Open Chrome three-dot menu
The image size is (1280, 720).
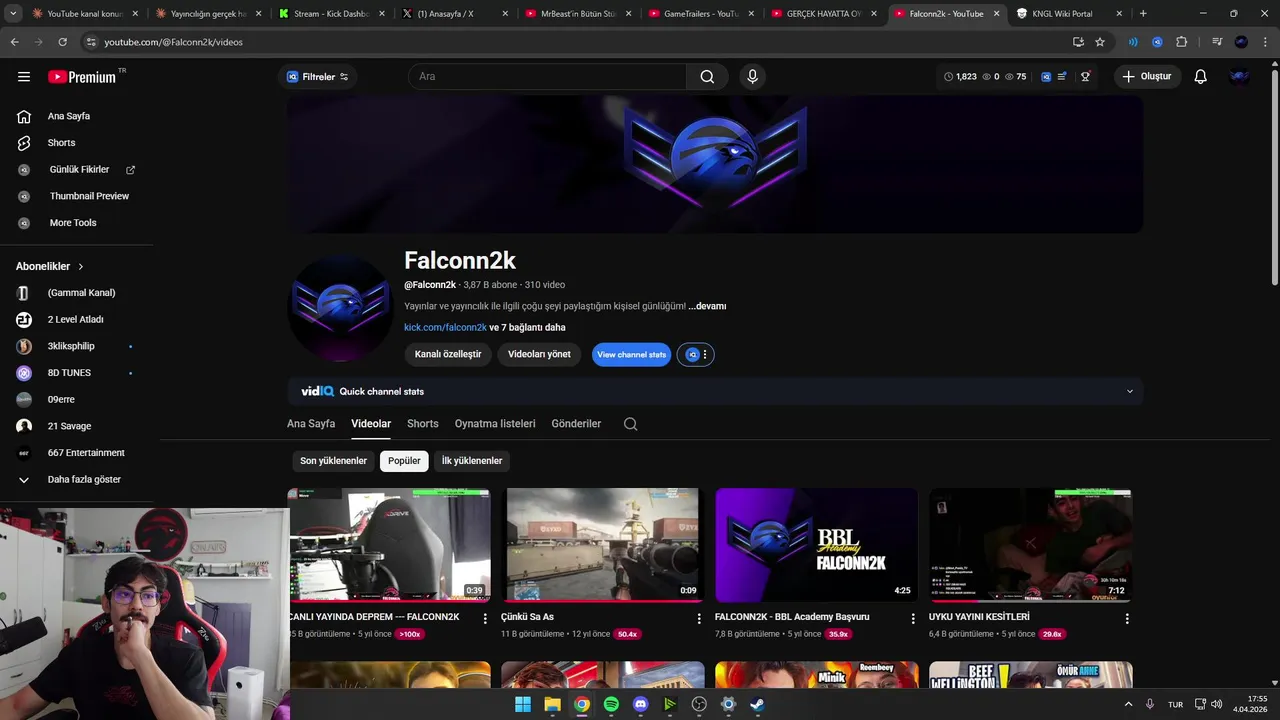[1265, 42]
